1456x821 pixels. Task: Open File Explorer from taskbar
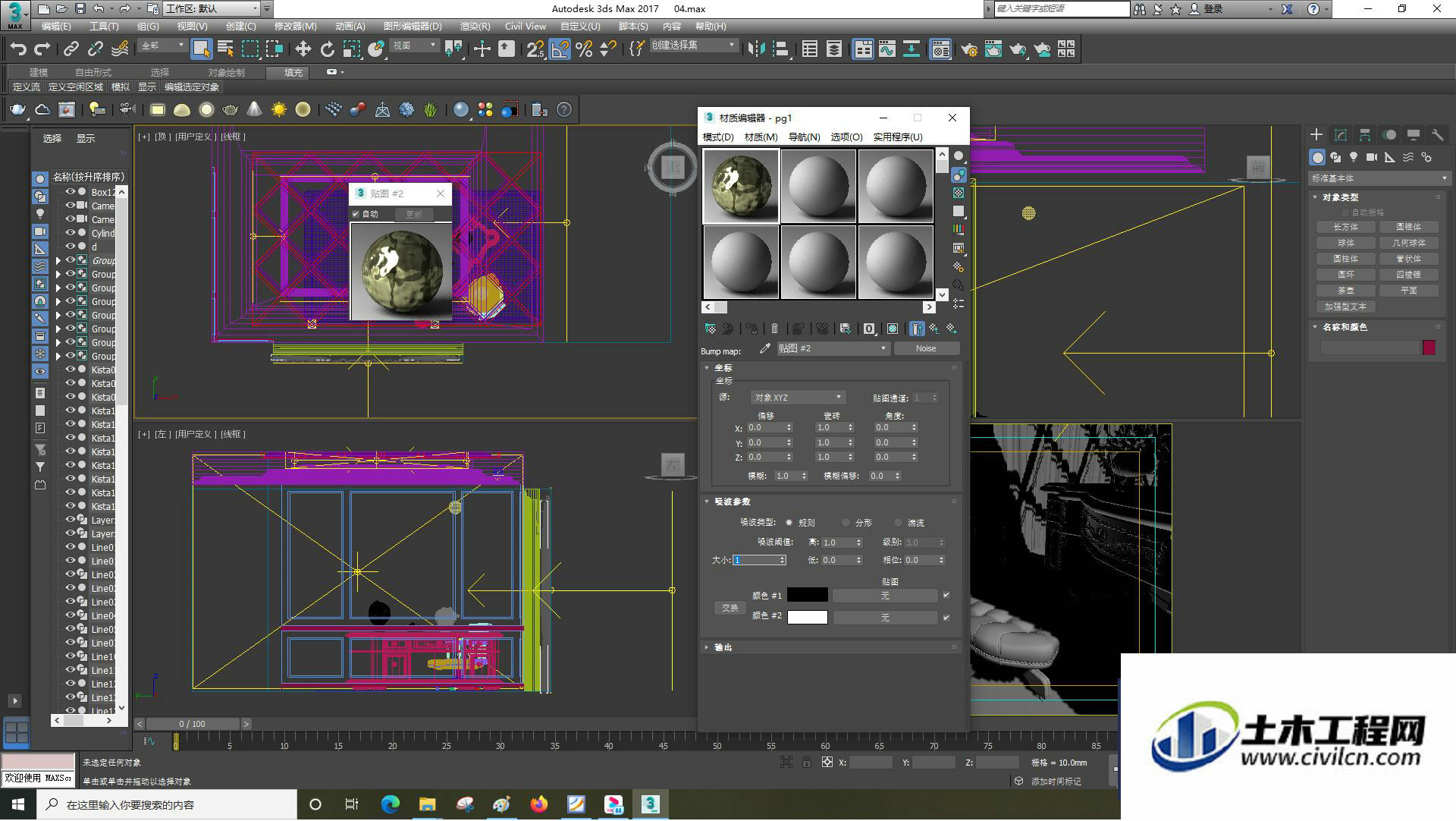click(x=428, y=804)
